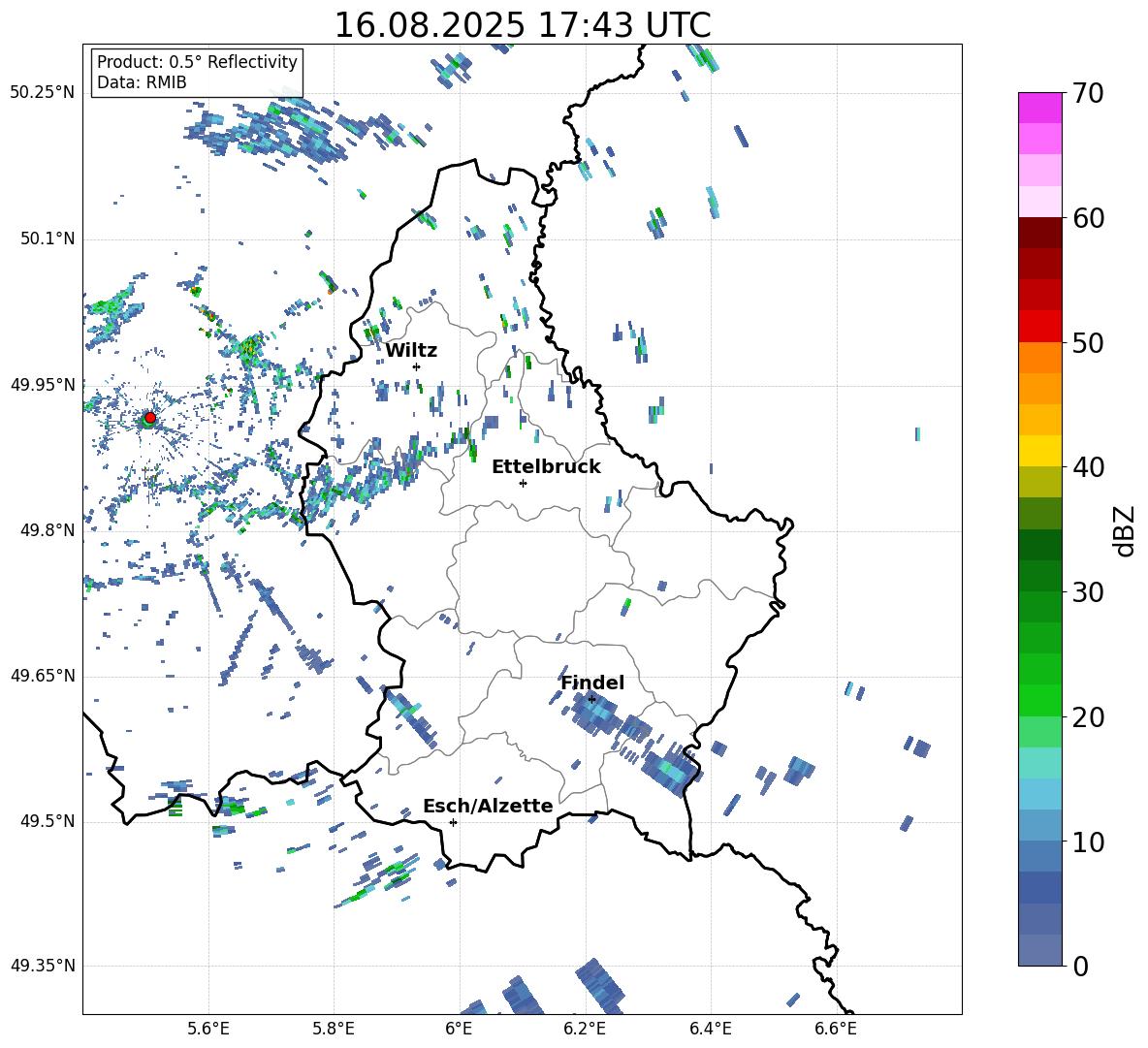Image resolution: width=1148 pixels, height=1048 pixels.
Task: Click the latitude label 50.1°N
Action: click(48, 238)
